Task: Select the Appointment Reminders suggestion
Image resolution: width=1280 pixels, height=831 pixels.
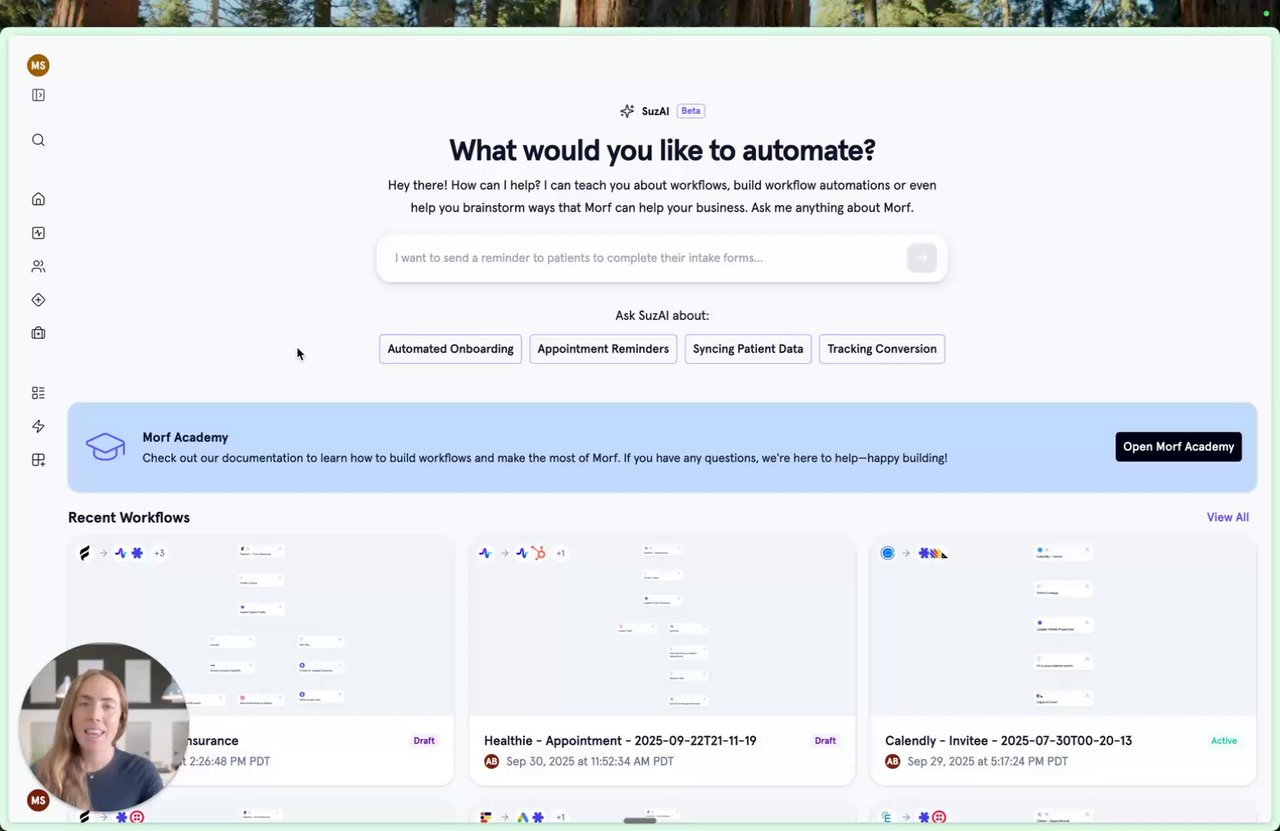Action: pos(603,349)
